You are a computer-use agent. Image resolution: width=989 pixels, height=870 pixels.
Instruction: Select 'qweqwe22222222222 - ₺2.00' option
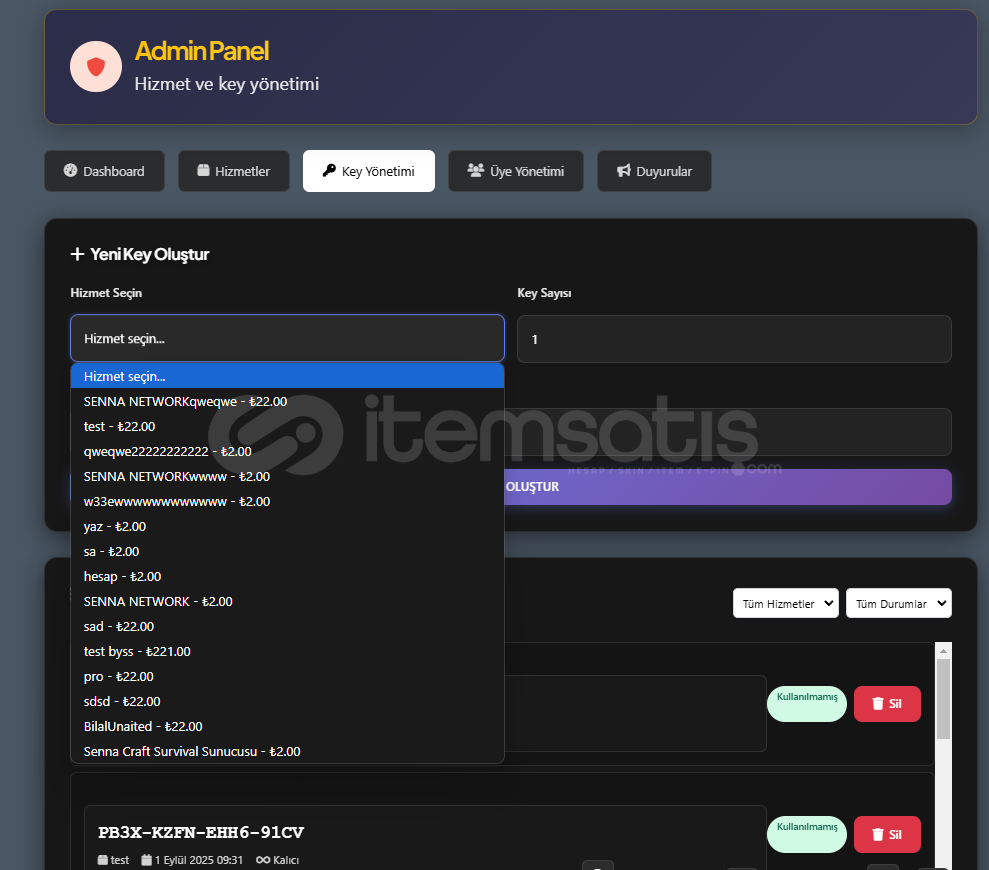[x=288, y=451]
